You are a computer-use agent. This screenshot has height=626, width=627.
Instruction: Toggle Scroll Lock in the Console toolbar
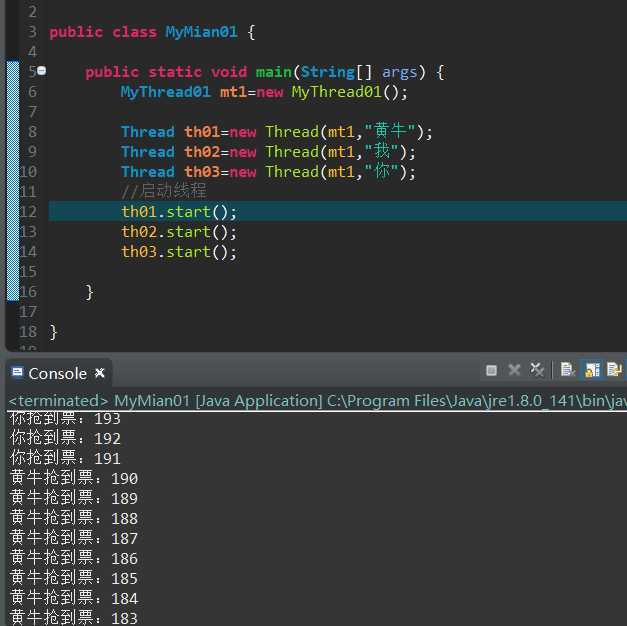(592, 370)
